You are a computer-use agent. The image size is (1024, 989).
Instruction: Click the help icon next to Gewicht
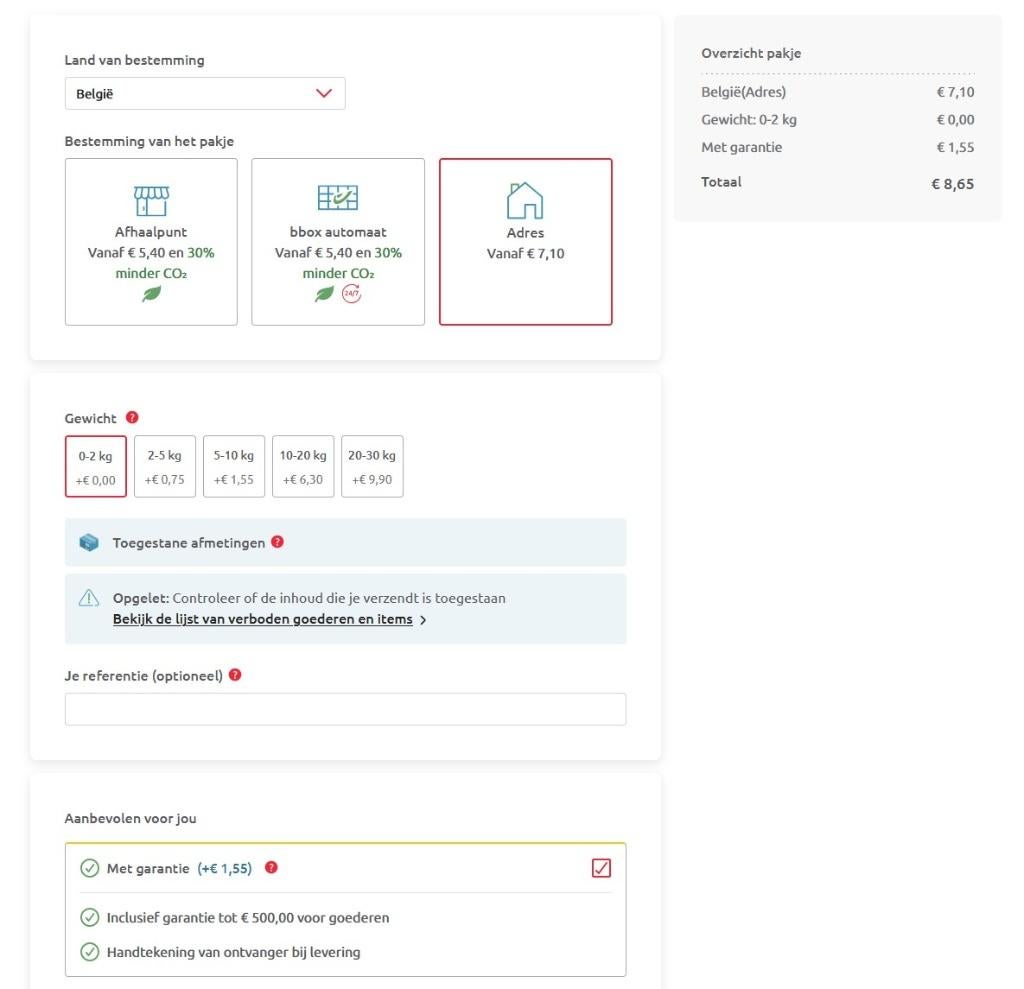click(x=132, y=418)
